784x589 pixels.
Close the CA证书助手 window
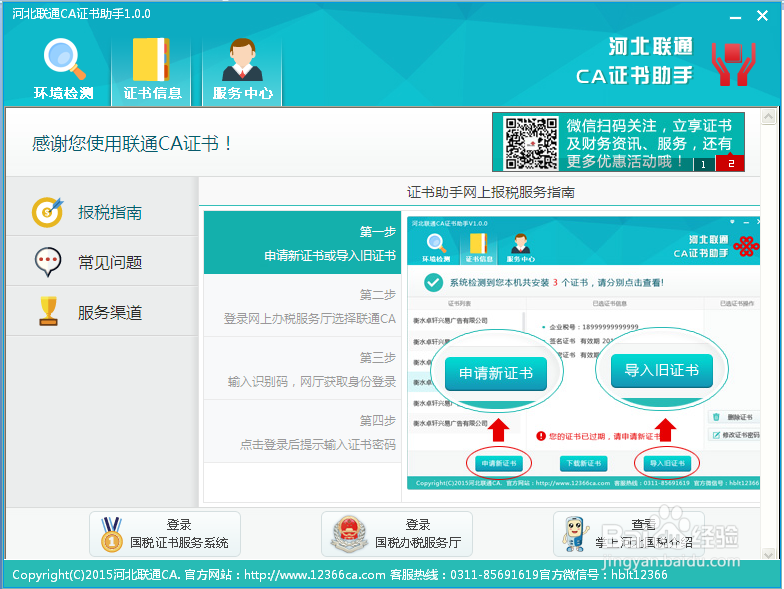point(762,16)
